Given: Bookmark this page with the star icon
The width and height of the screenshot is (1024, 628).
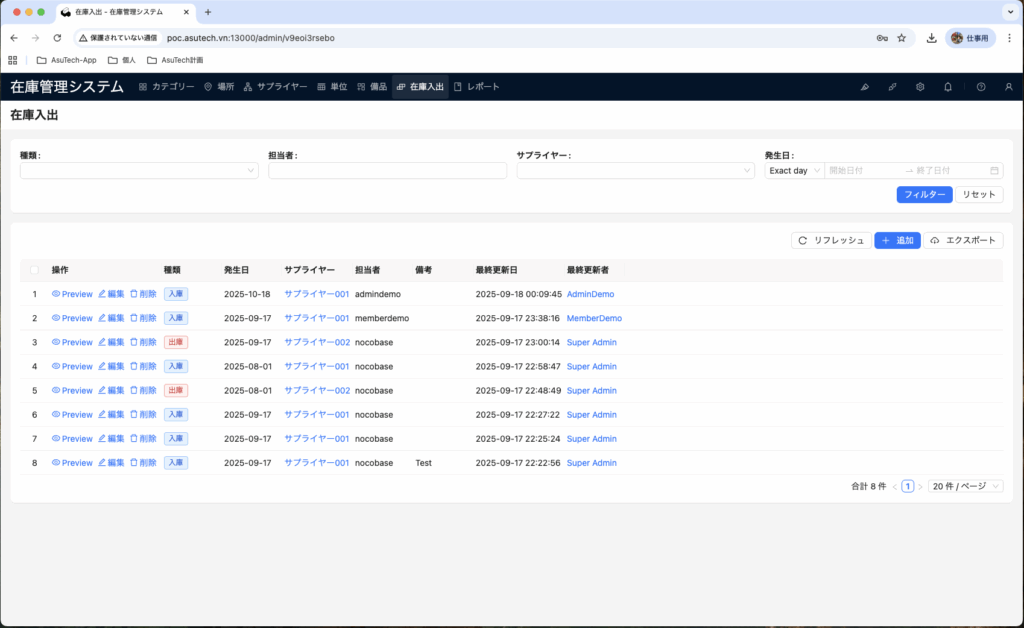Looking at the screenshot, I should (901, 38).
